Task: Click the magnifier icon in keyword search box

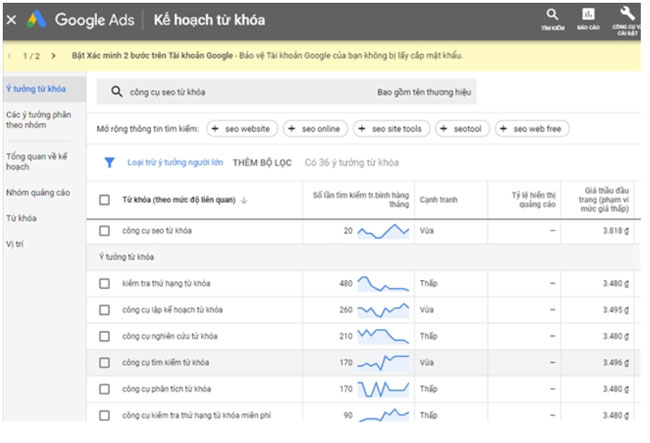Action: (x=116, y=92)
